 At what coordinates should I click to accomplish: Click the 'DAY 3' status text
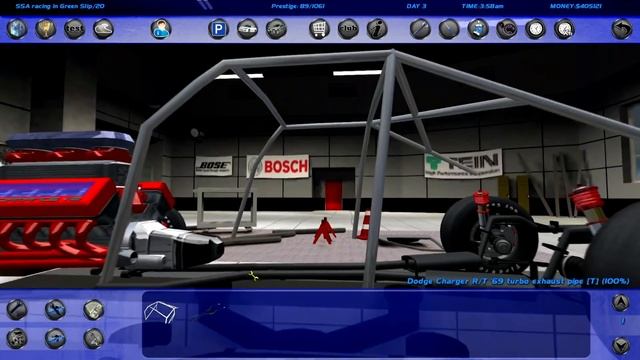[416, 6]
